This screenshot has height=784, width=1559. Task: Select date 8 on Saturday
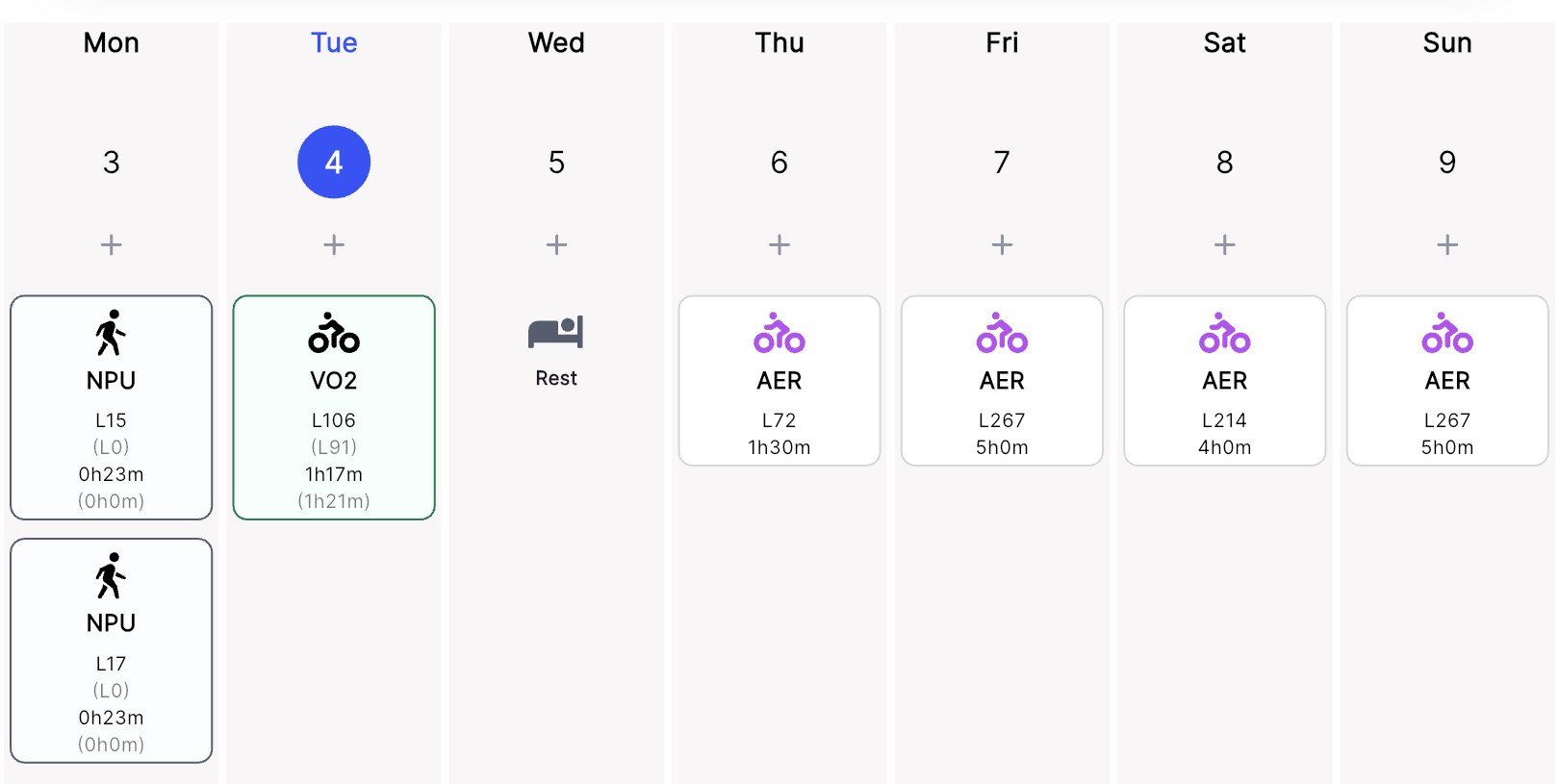(x=1224, y=163)
